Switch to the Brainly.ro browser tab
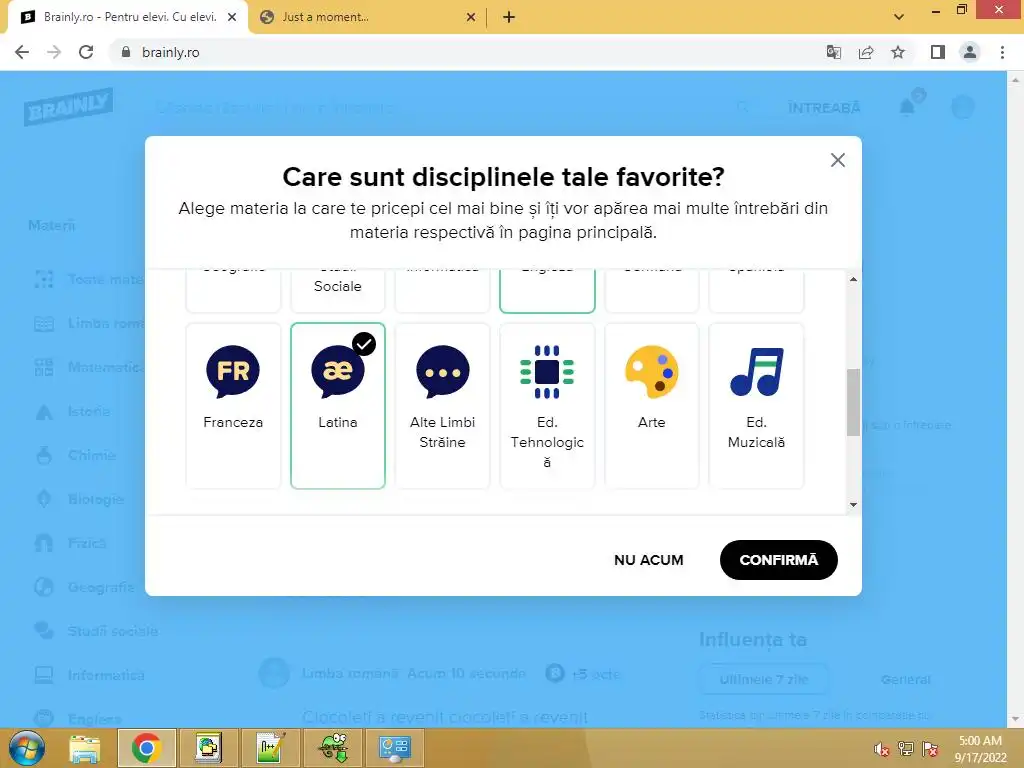This screenshot has width=1024, height=768. click(x=128, y=17)
